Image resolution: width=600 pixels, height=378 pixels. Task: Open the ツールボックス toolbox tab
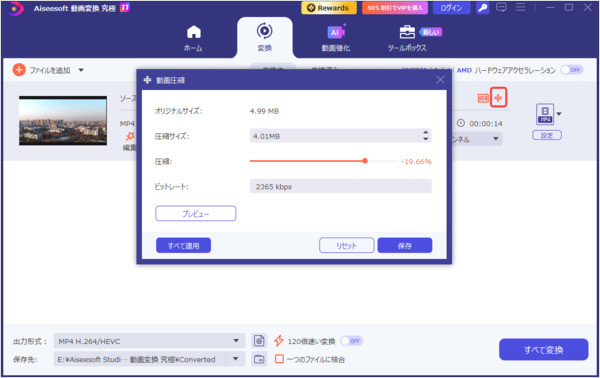click(x=407, y=38)
